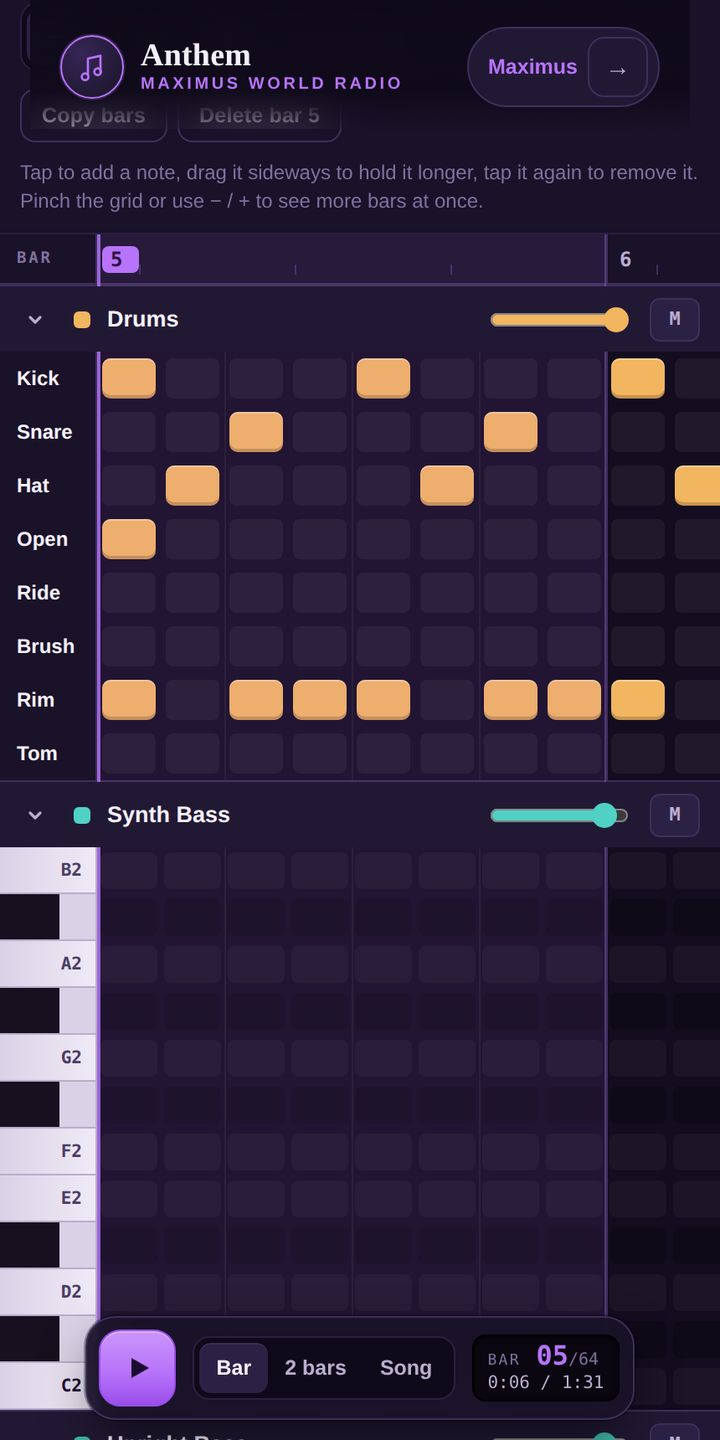Select the 2 bars loop mode
This screenshot has width=720, height=1440.
(x=316, y=1368)
